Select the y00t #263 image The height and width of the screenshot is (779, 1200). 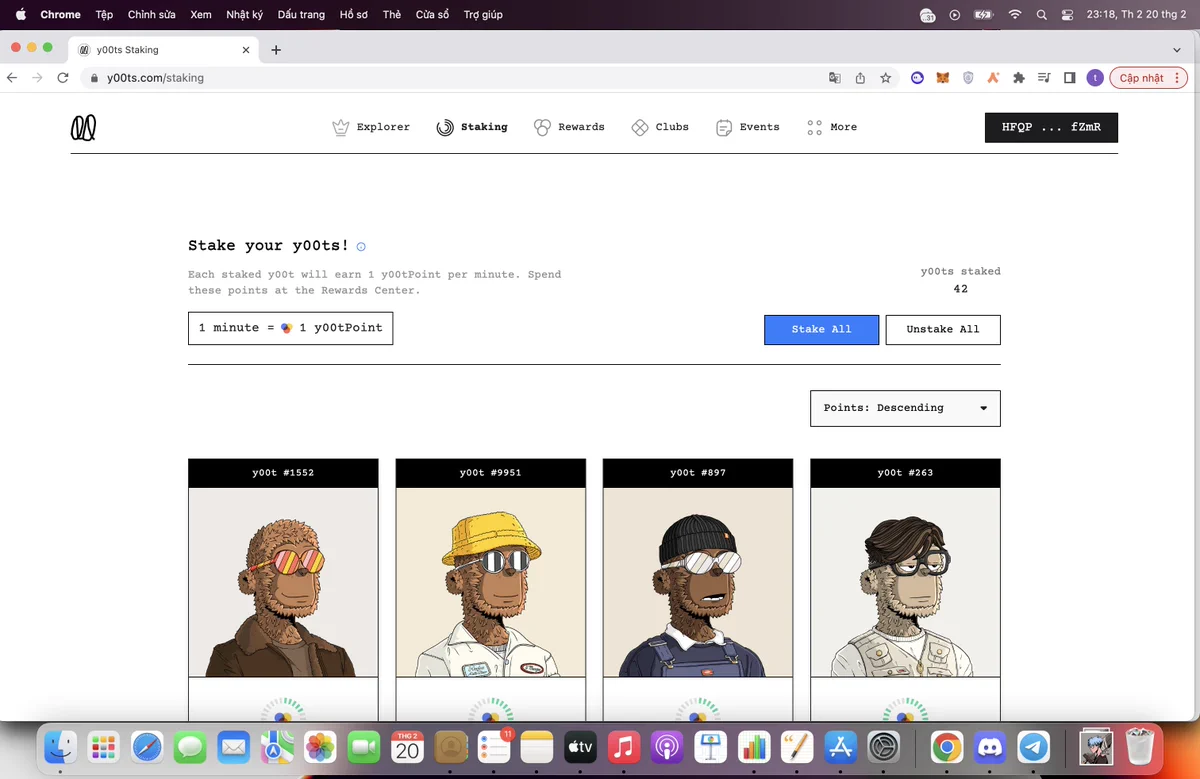click(905, 582)
